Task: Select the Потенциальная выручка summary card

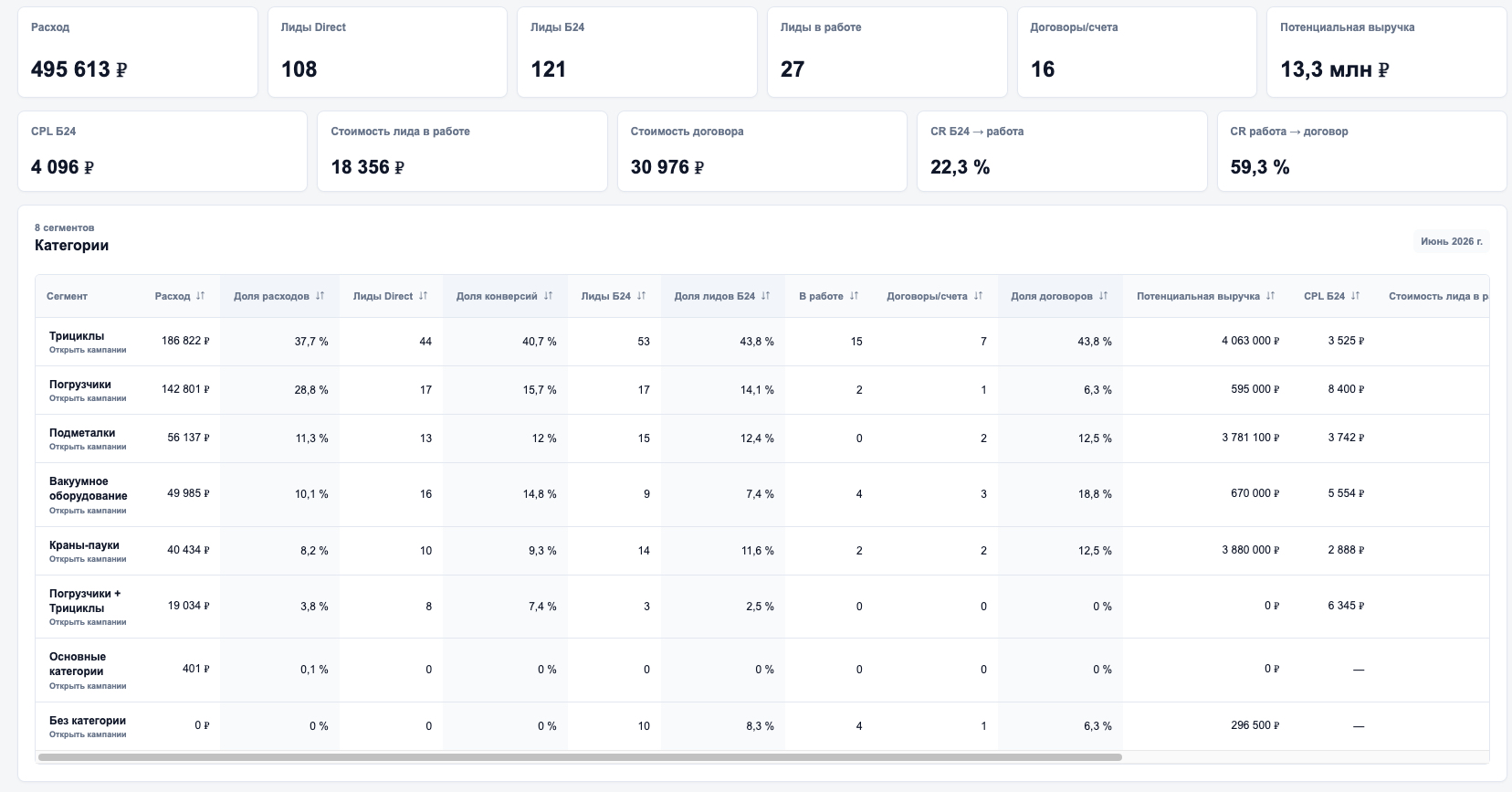Action: [1386, 52]
